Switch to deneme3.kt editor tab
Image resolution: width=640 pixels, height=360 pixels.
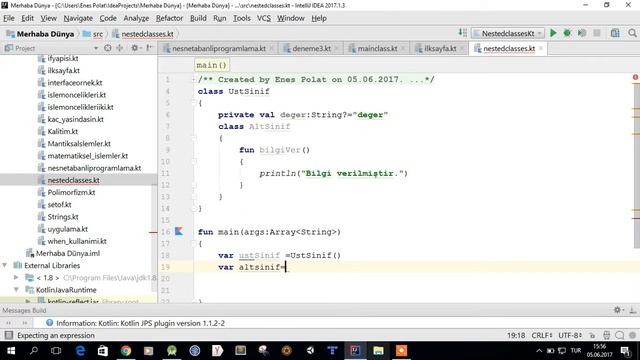[x=311, y=48]
